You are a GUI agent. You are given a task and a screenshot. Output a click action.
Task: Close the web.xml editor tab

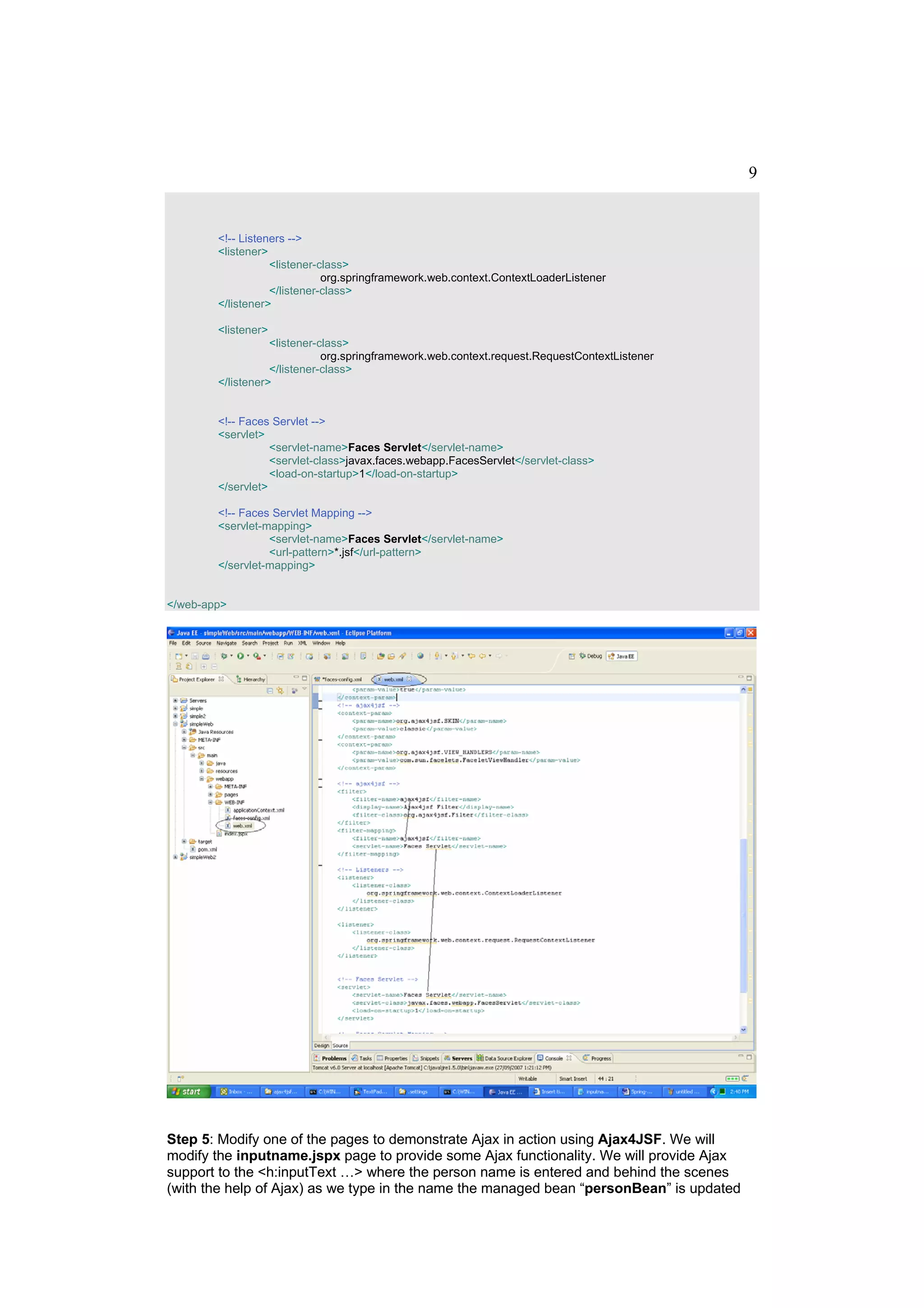tap(409, 679)
